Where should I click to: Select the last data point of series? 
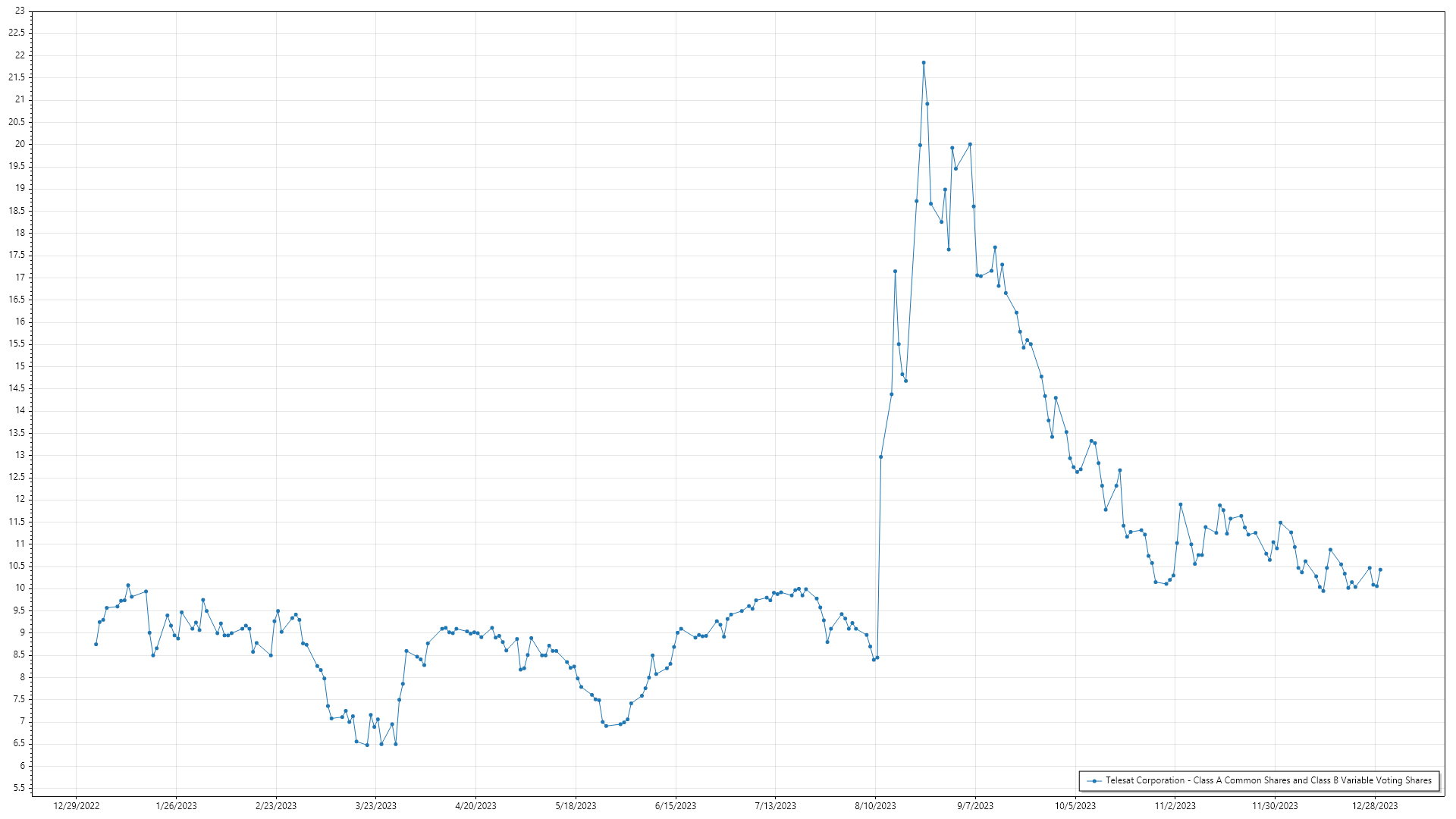1380,570
